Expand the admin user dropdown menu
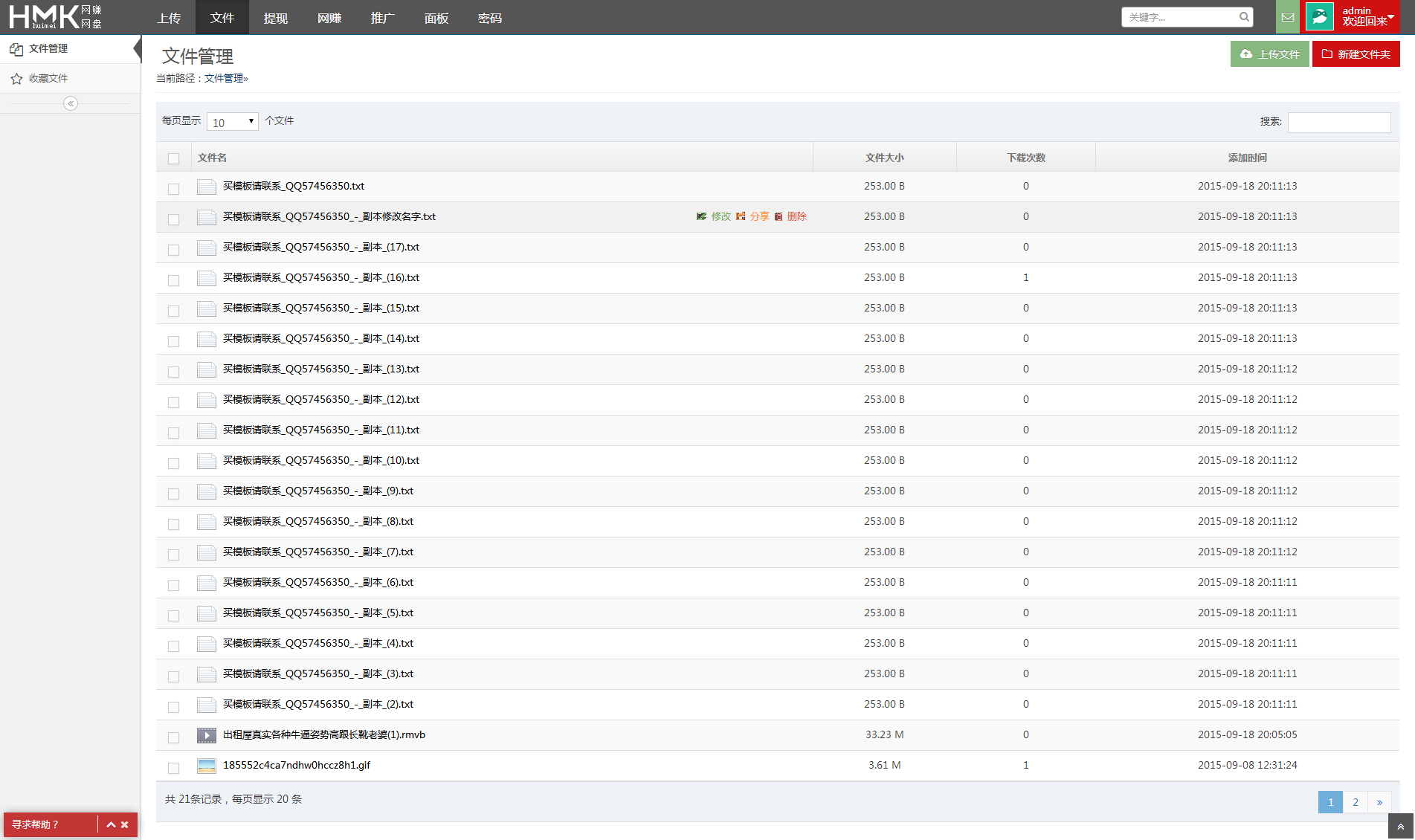This screenshot has height=840, width=1415. point(1390,16)
